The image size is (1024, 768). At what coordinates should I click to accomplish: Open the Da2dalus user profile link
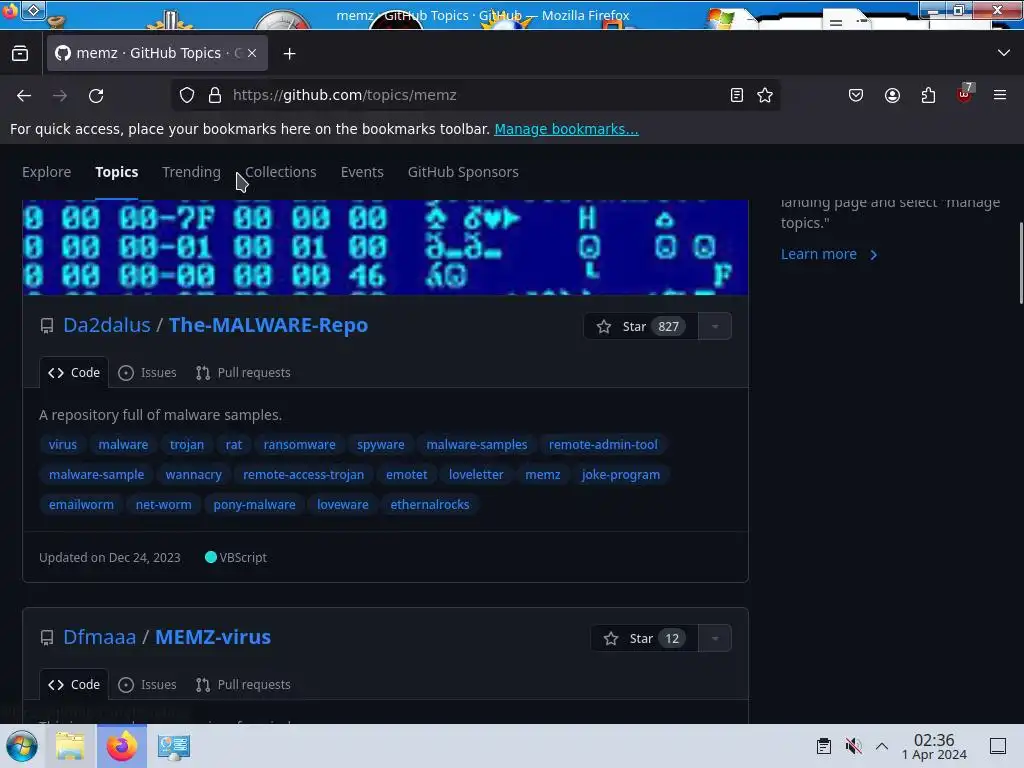pos(106,325)
